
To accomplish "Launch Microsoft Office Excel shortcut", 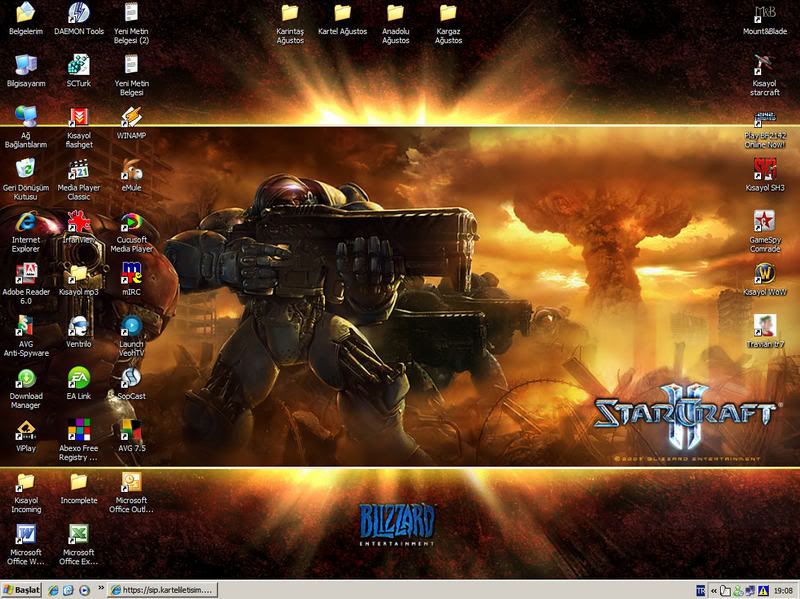I will pyautogui.click(x=79, y=545).
